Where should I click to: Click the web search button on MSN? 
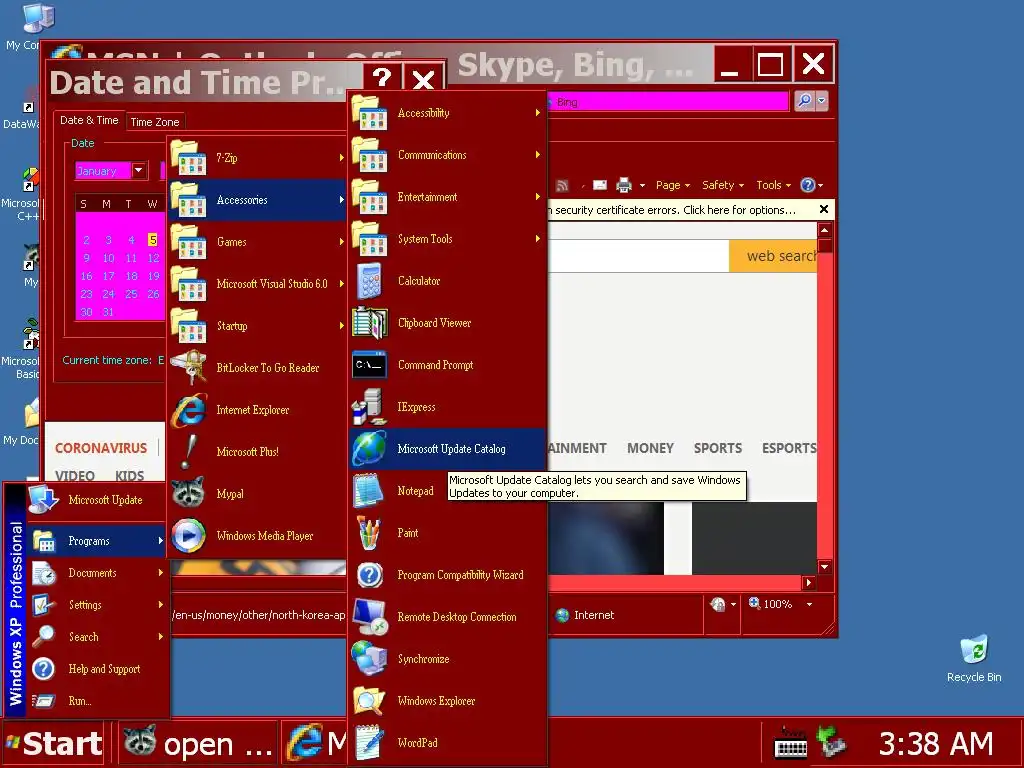tap(773, 256)
